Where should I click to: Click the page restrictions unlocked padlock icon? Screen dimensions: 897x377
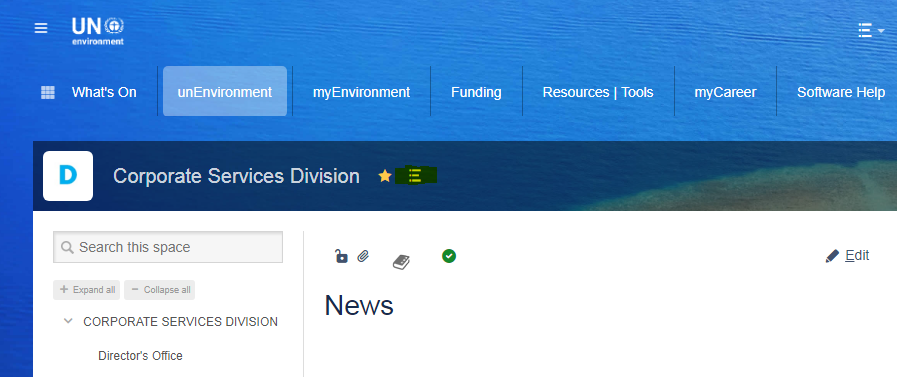pyautogui.click(x=341, y=256)
